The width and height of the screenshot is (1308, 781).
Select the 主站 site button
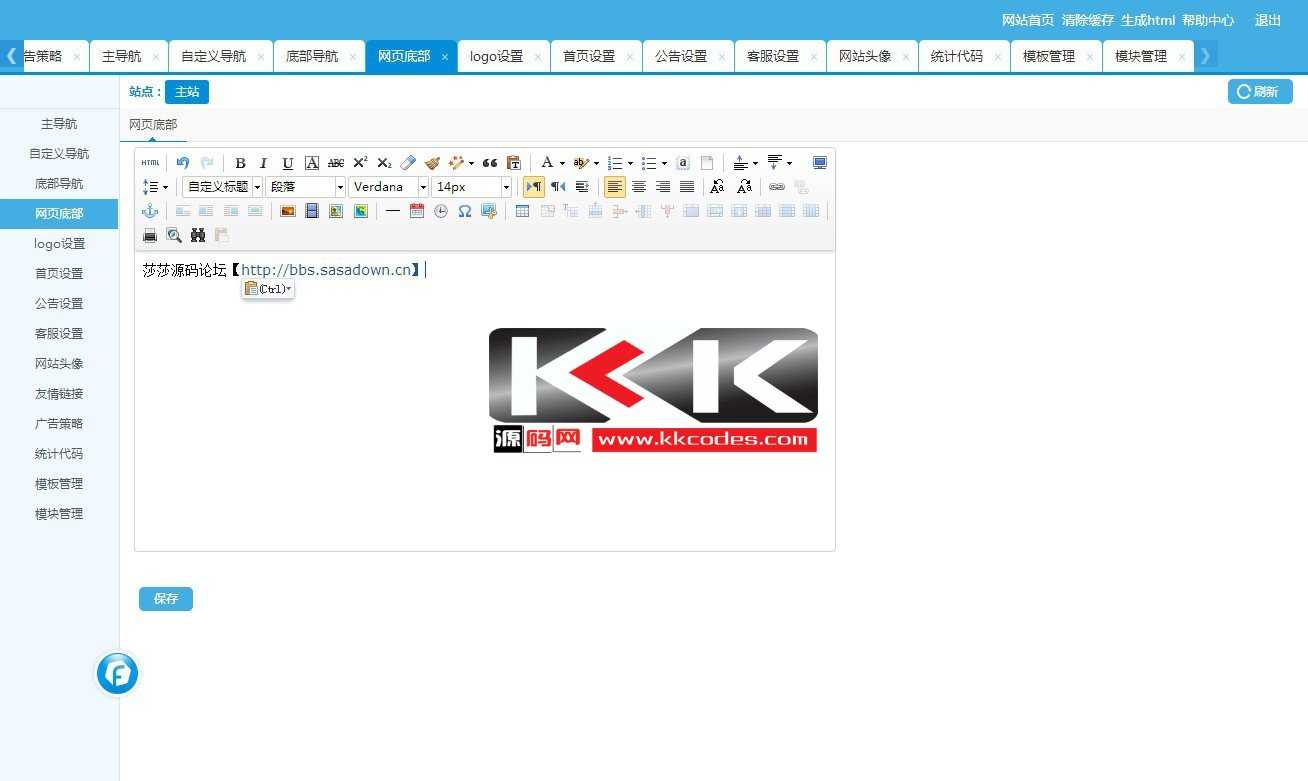(187, 92)
